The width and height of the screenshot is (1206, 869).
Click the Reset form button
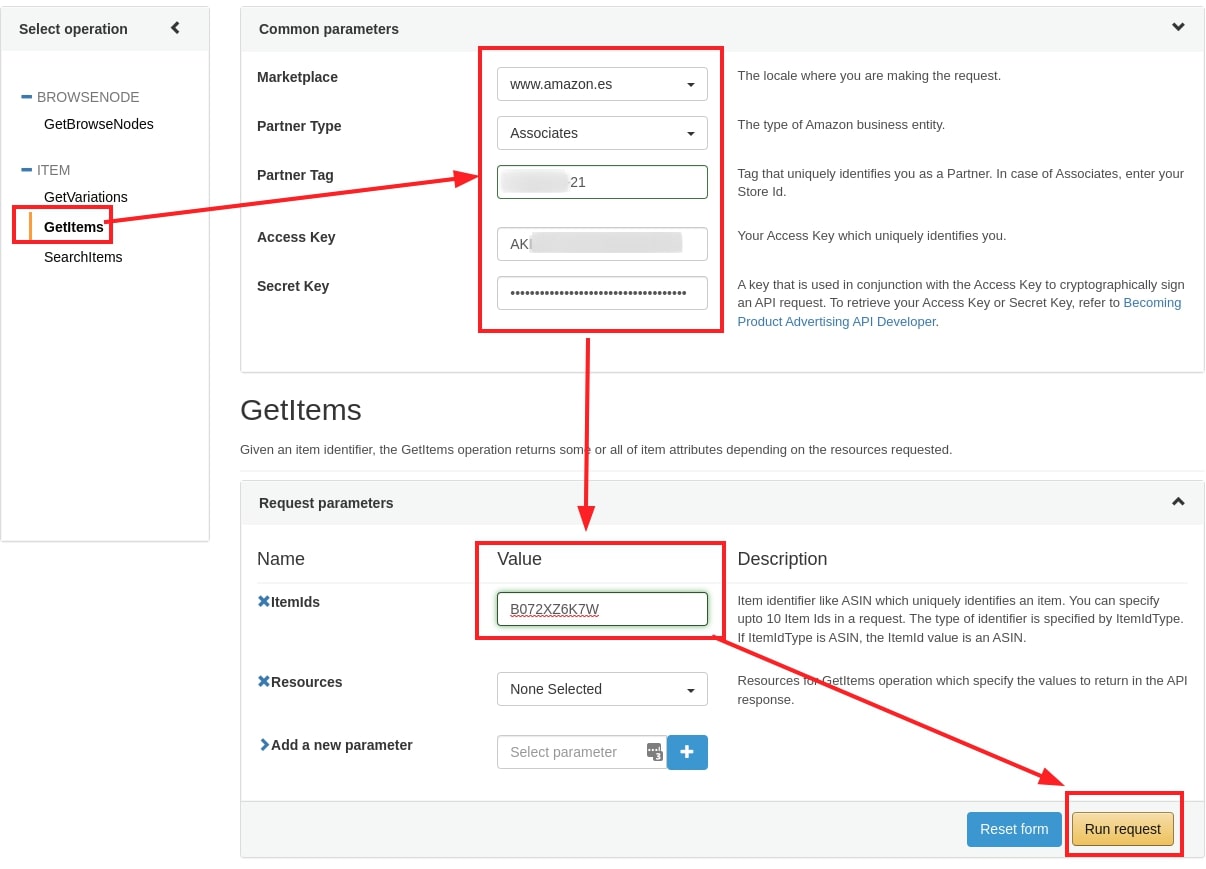(x=1013, y=829)
